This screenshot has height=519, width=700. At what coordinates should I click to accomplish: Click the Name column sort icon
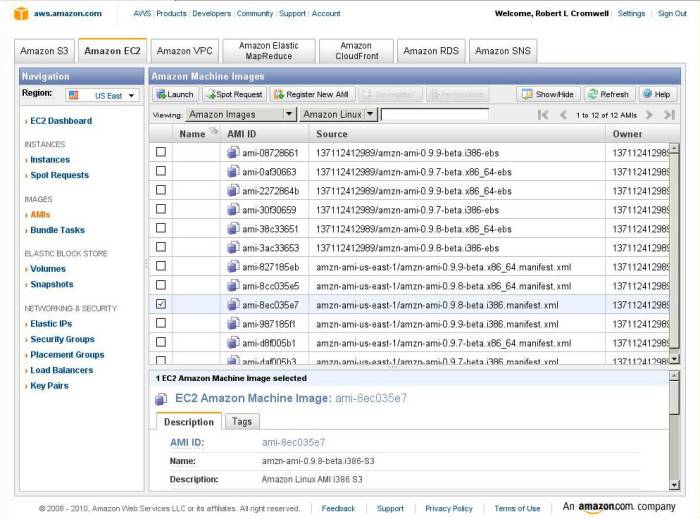(214, 130)
